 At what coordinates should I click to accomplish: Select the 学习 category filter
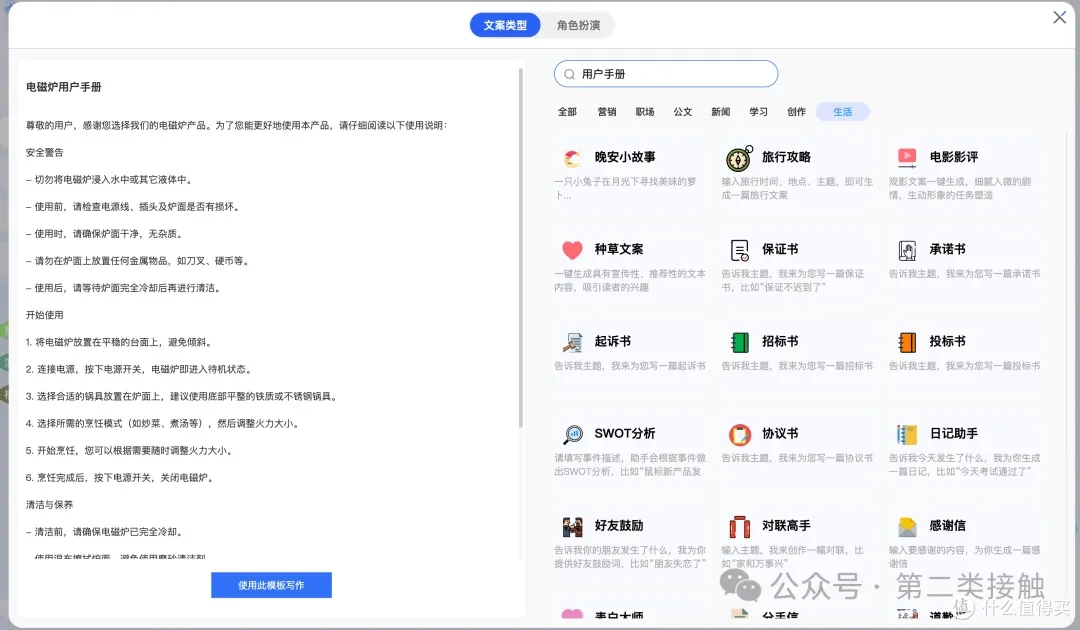pyautogui.click(x=758, y=112)
